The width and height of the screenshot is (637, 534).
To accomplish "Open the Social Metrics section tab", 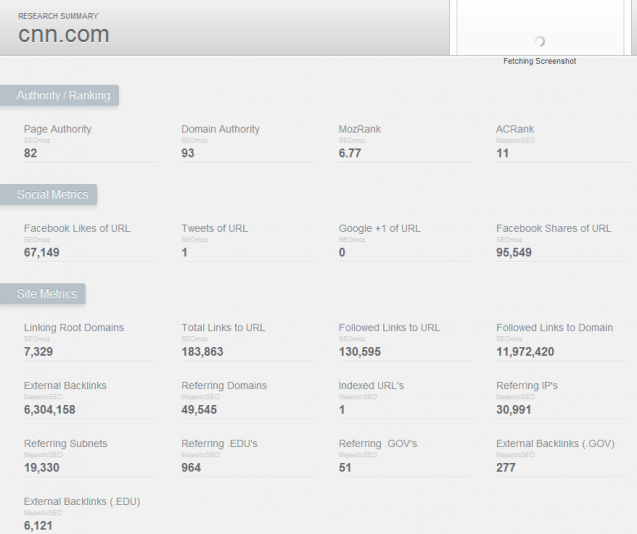I will [x=48, y=195].
